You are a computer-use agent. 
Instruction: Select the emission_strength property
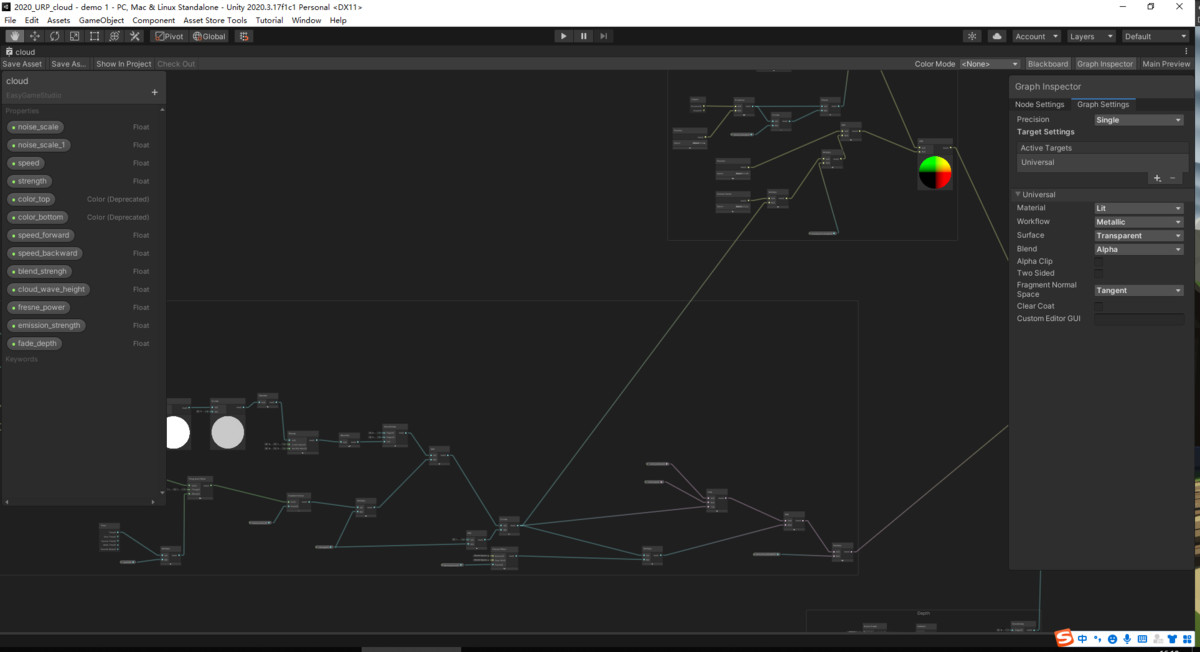[46, 325]
